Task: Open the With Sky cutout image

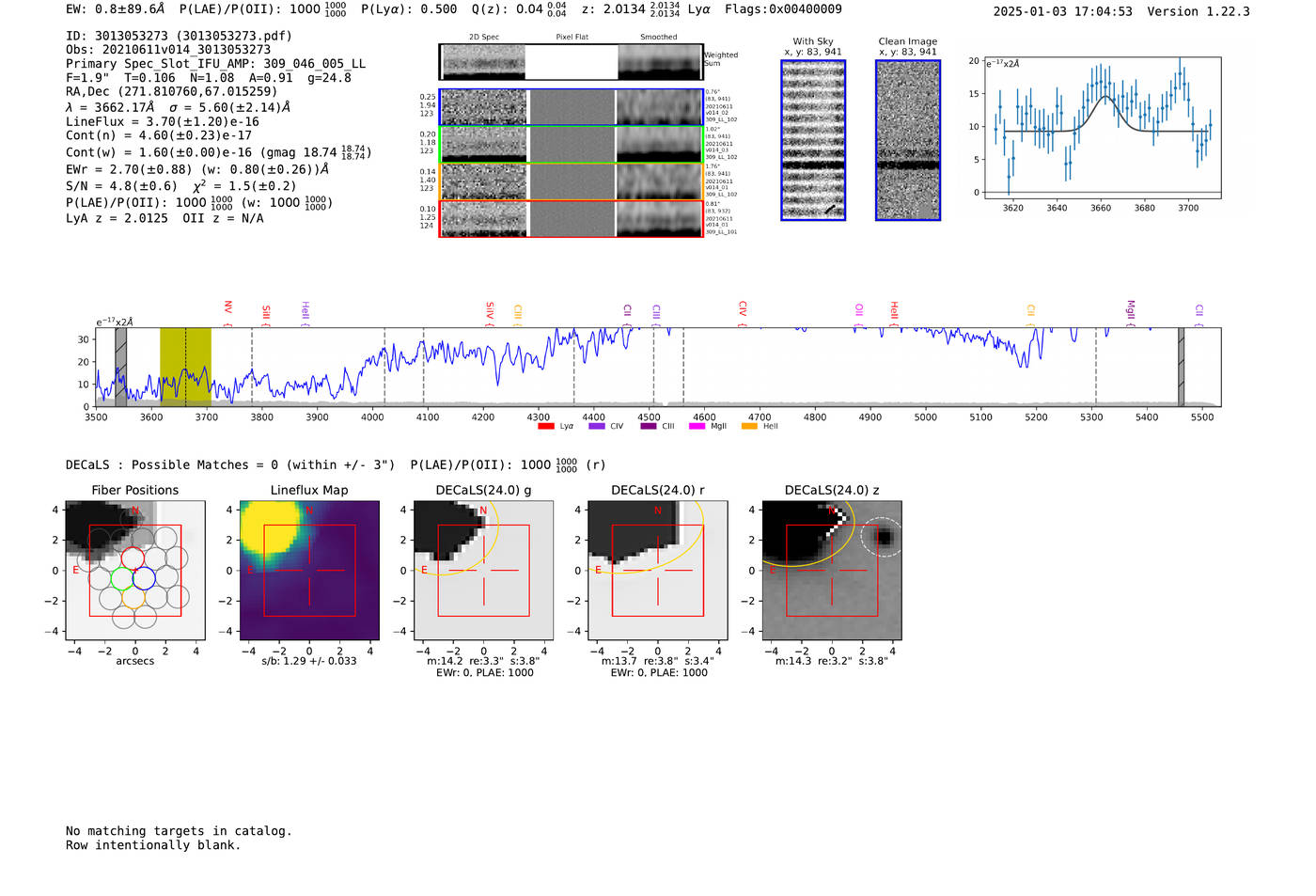Action: point(813,140)
